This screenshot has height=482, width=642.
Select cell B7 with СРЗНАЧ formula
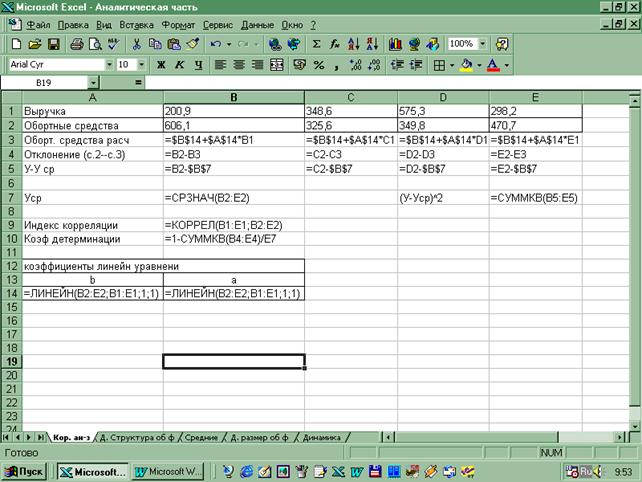tap(234, 199)
